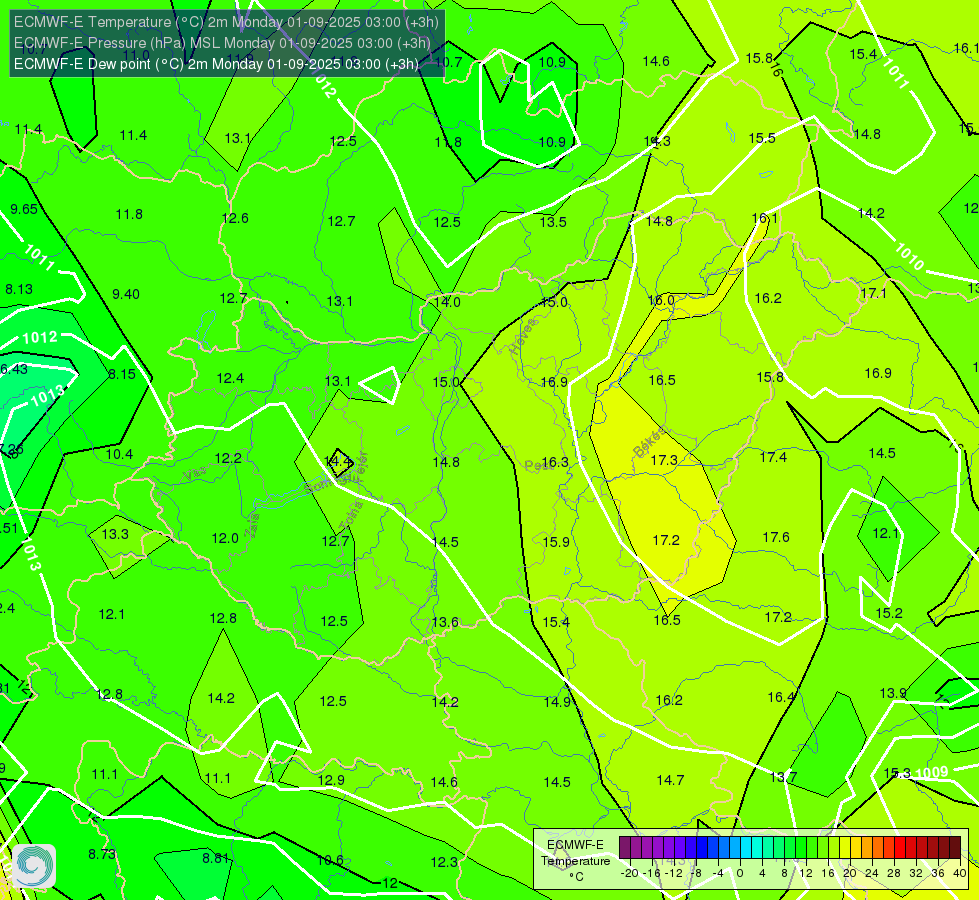979x900 pixels.
Task: Click the 14.9 temperature value
Action: click(557, 702)
